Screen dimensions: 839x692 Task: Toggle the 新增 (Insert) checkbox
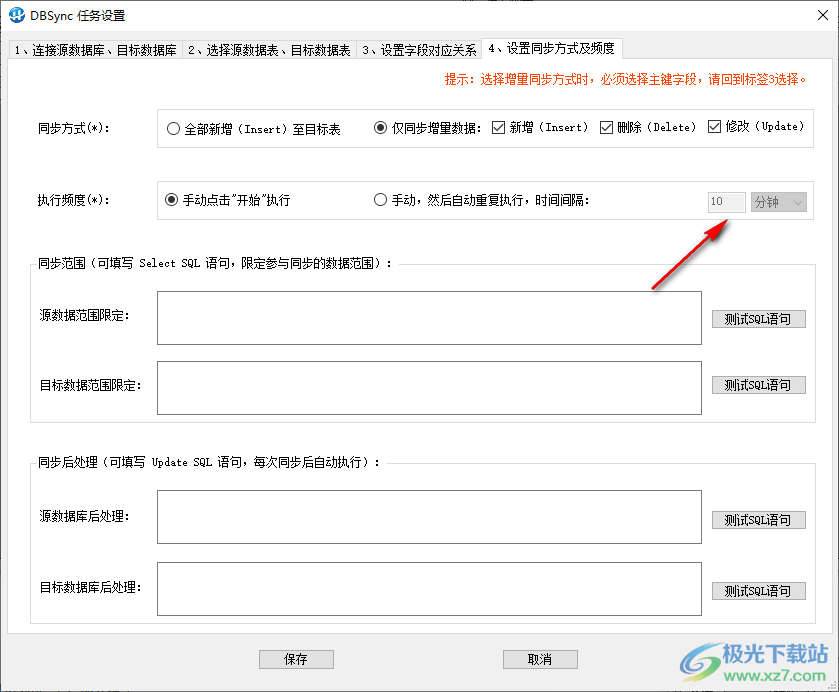tap(540, 127)
